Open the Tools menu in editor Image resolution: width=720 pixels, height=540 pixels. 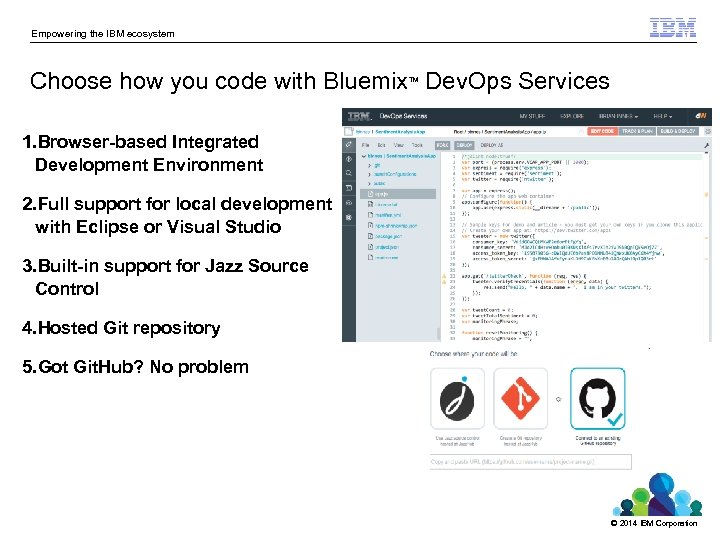(x=417, y=145)
